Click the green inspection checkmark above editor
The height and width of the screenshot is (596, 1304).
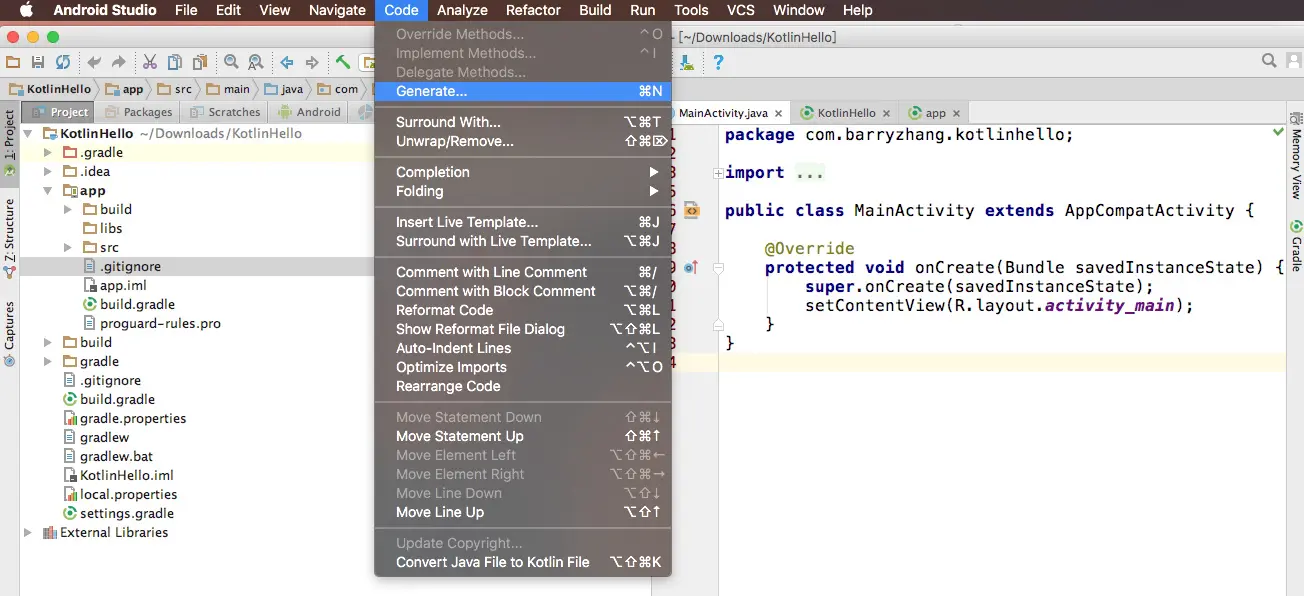click(1278, 132)
